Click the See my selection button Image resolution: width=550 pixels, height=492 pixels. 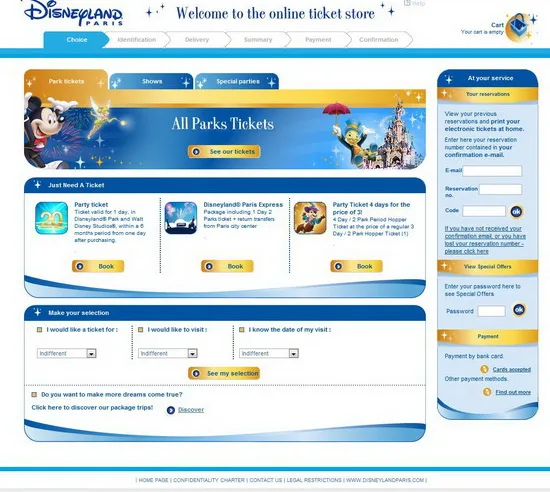[x=224, y=373]
